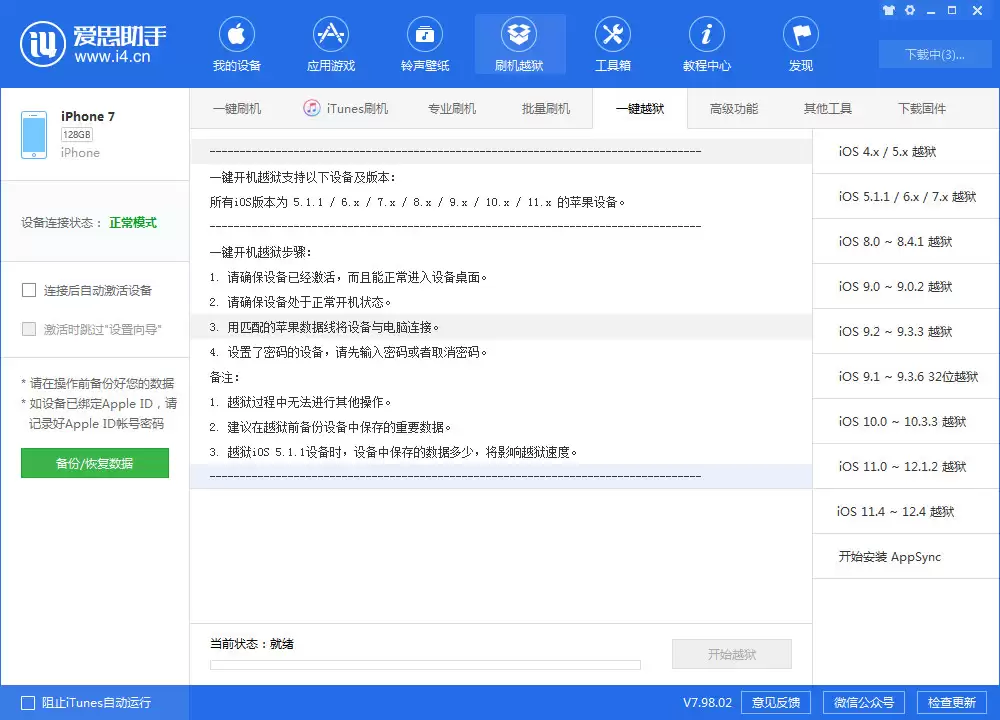The width and height of the screenshot is (1000, 720).
Task: Click 意见反馈 feedback button
Action: [776, 703]
